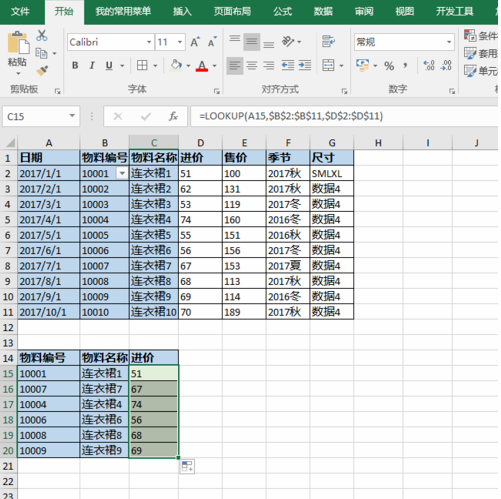Select column D header
This screenshot has width=501, height=499.
[200, 143]
